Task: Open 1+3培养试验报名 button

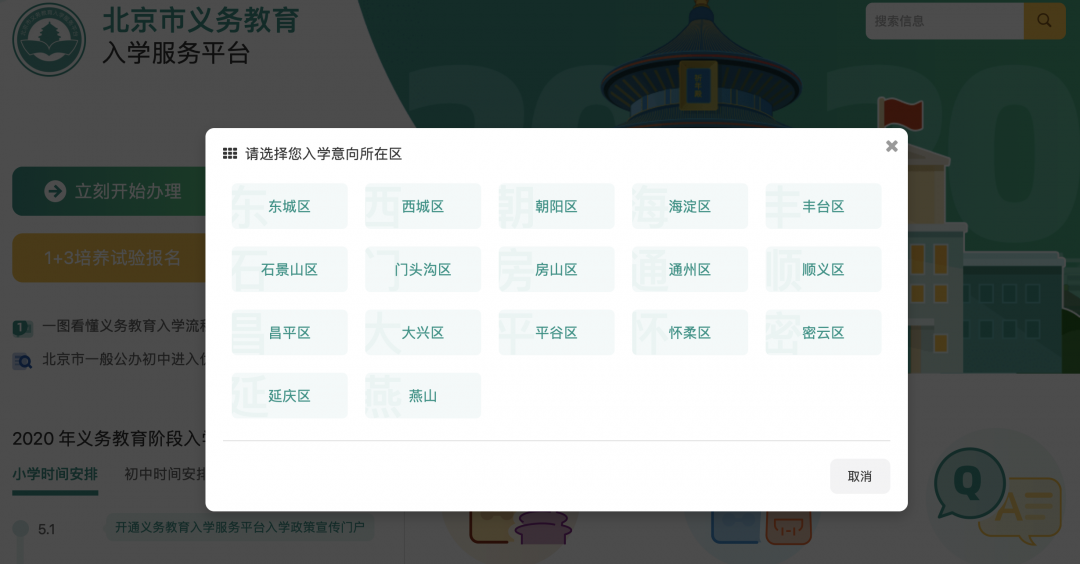Action: tap(109, 258)
